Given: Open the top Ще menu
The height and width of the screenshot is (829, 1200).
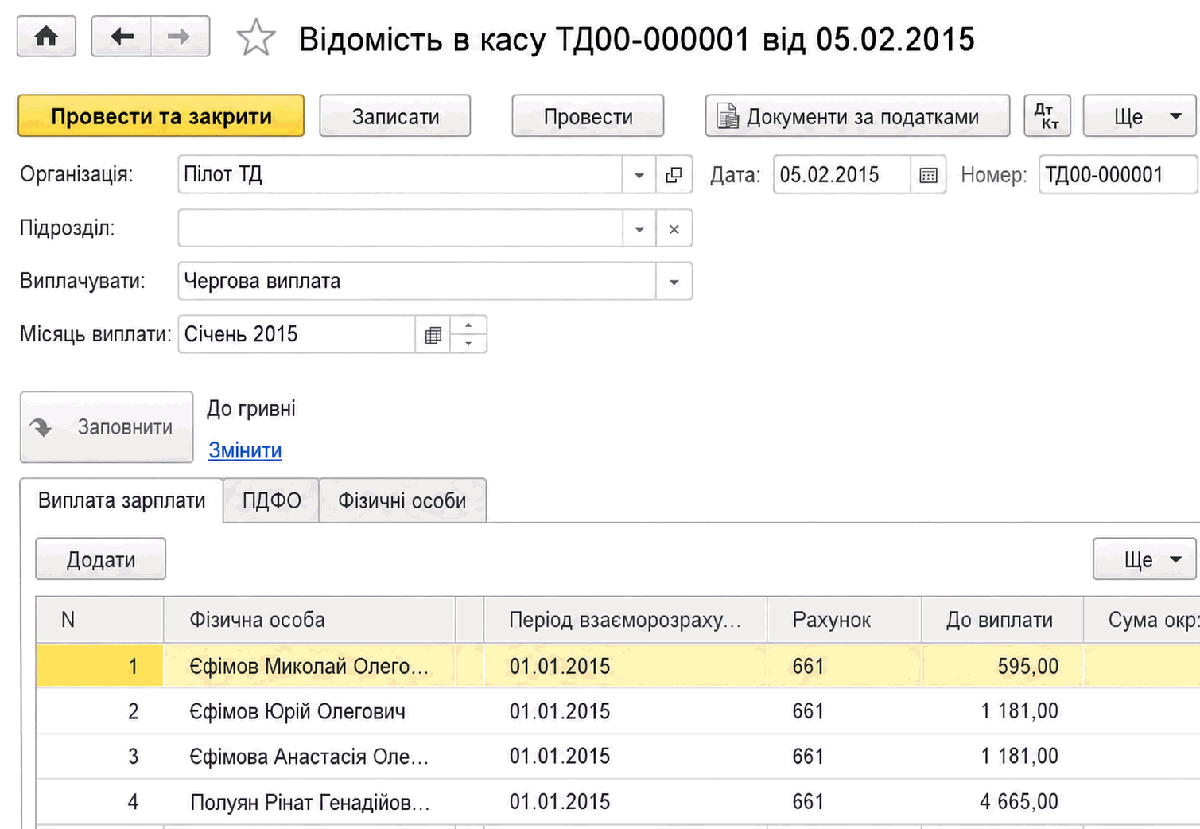Looking at the screenshot, I should click(x=1140, y=116).
